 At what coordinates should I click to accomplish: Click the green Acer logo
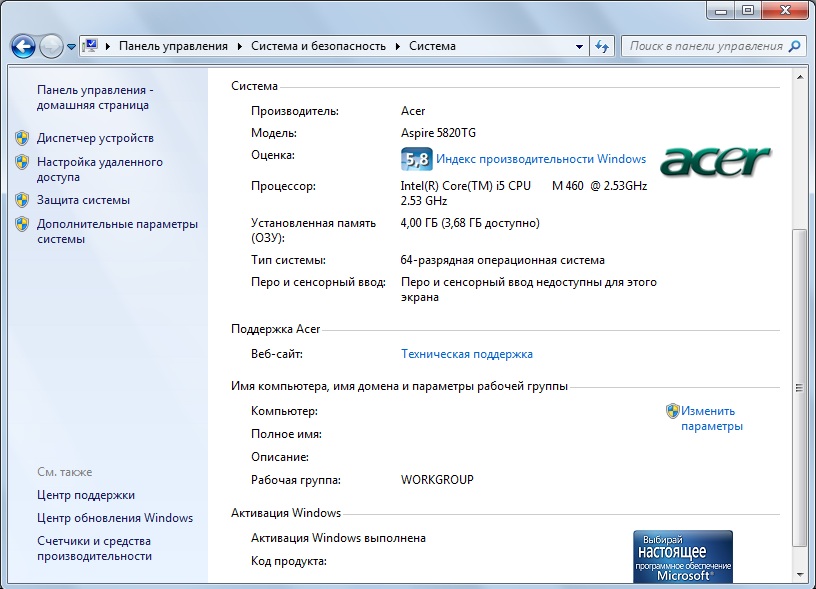pos(716,160)
